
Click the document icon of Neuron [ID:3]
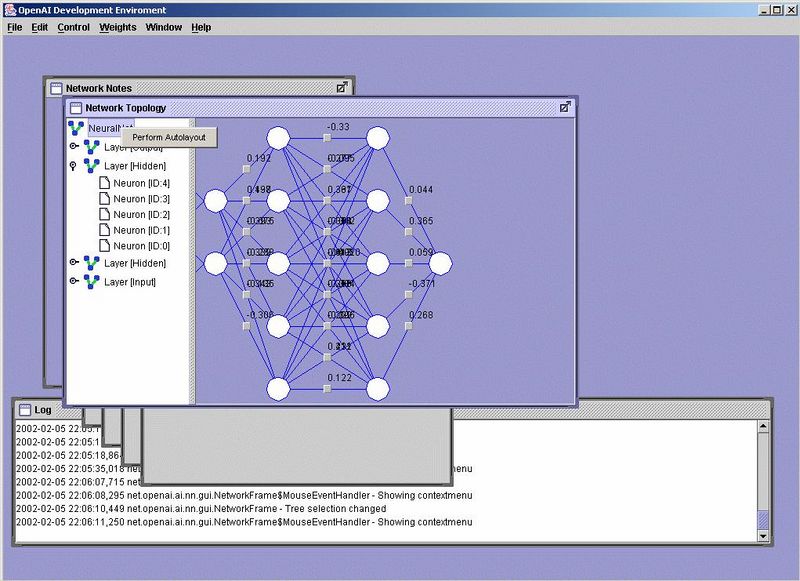click(105, 198)
